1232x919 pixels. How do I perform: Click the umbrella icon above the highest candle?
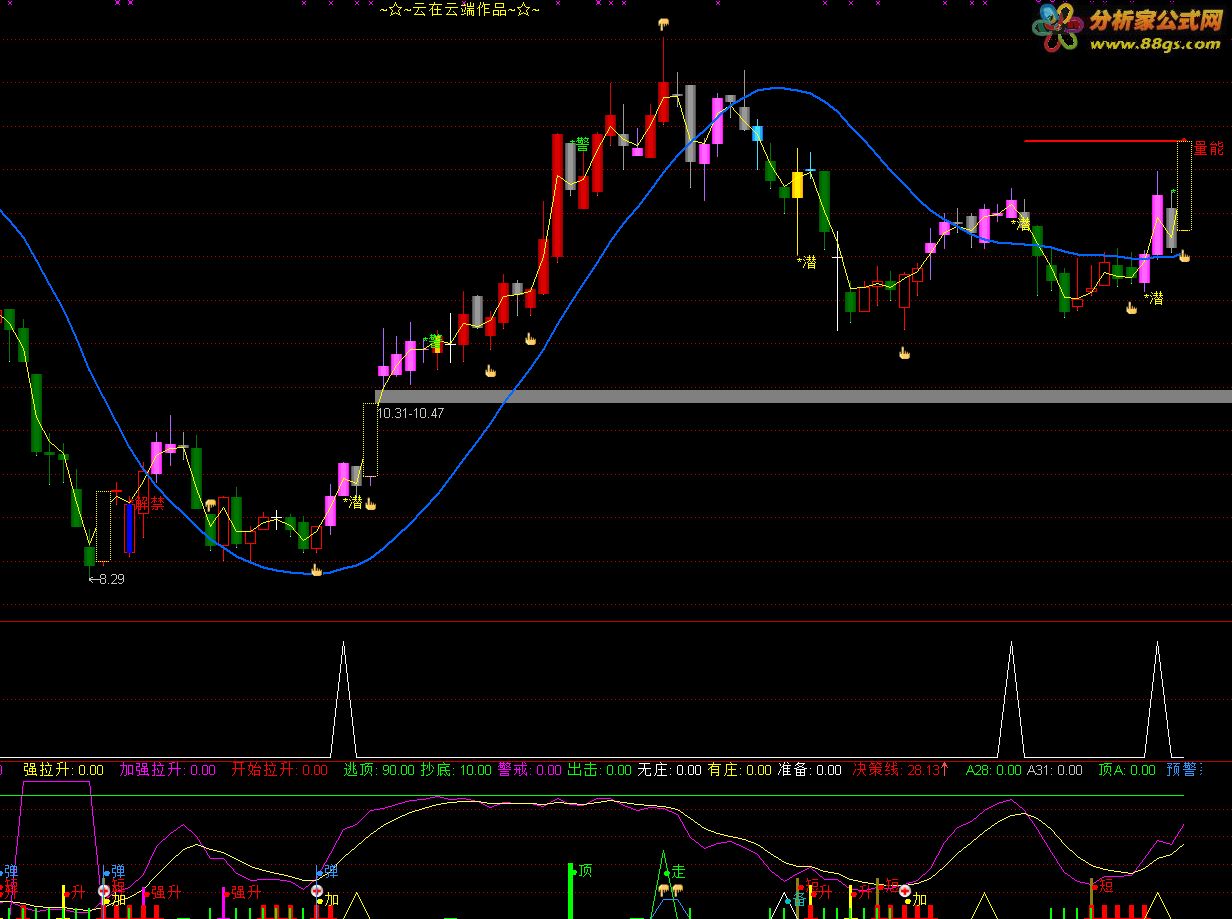click(662, 22)
